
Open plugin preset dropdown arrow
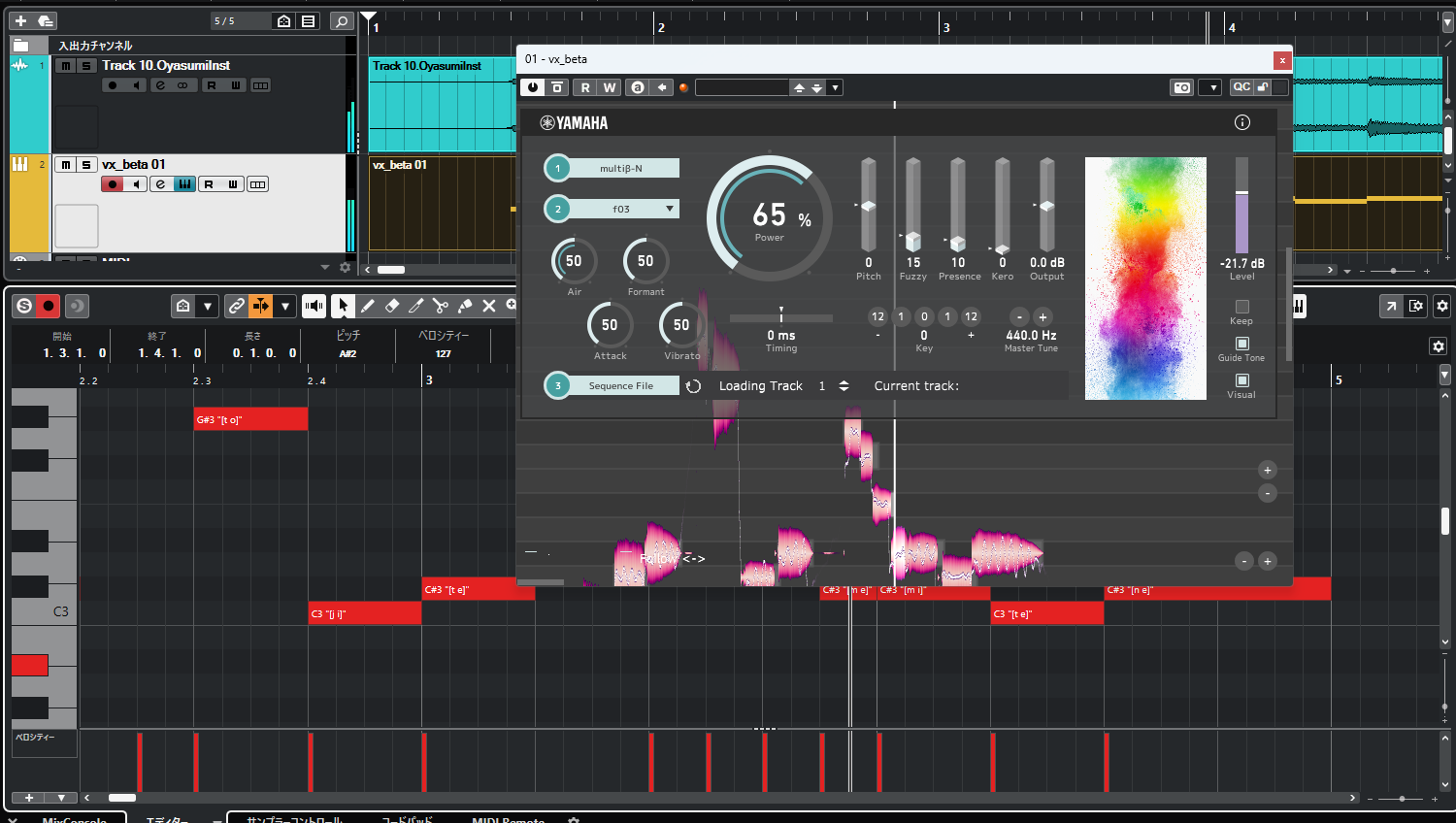[835, 87]
